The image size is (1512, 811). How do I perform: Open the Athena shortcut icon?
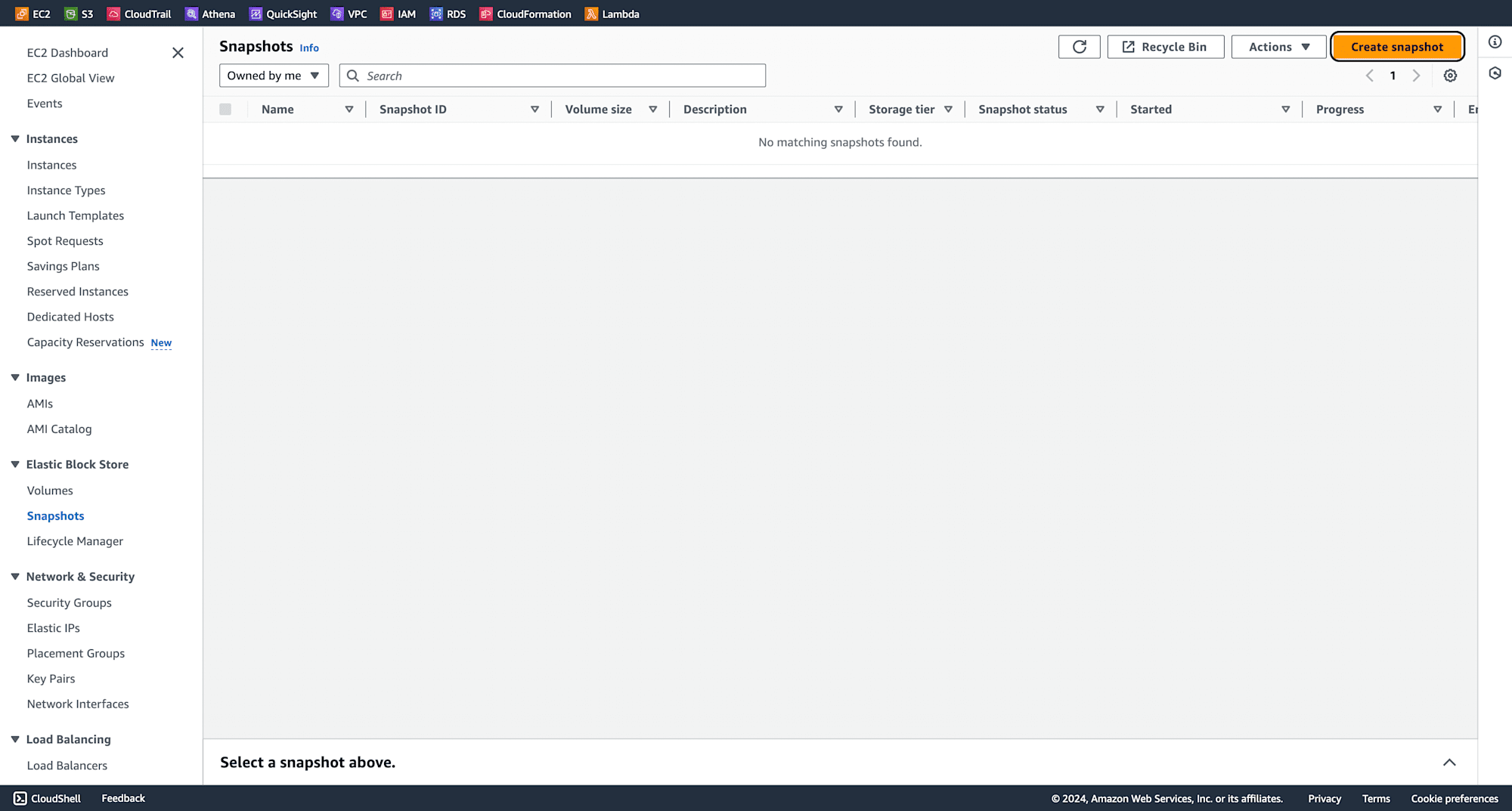[x=191, y=14]
